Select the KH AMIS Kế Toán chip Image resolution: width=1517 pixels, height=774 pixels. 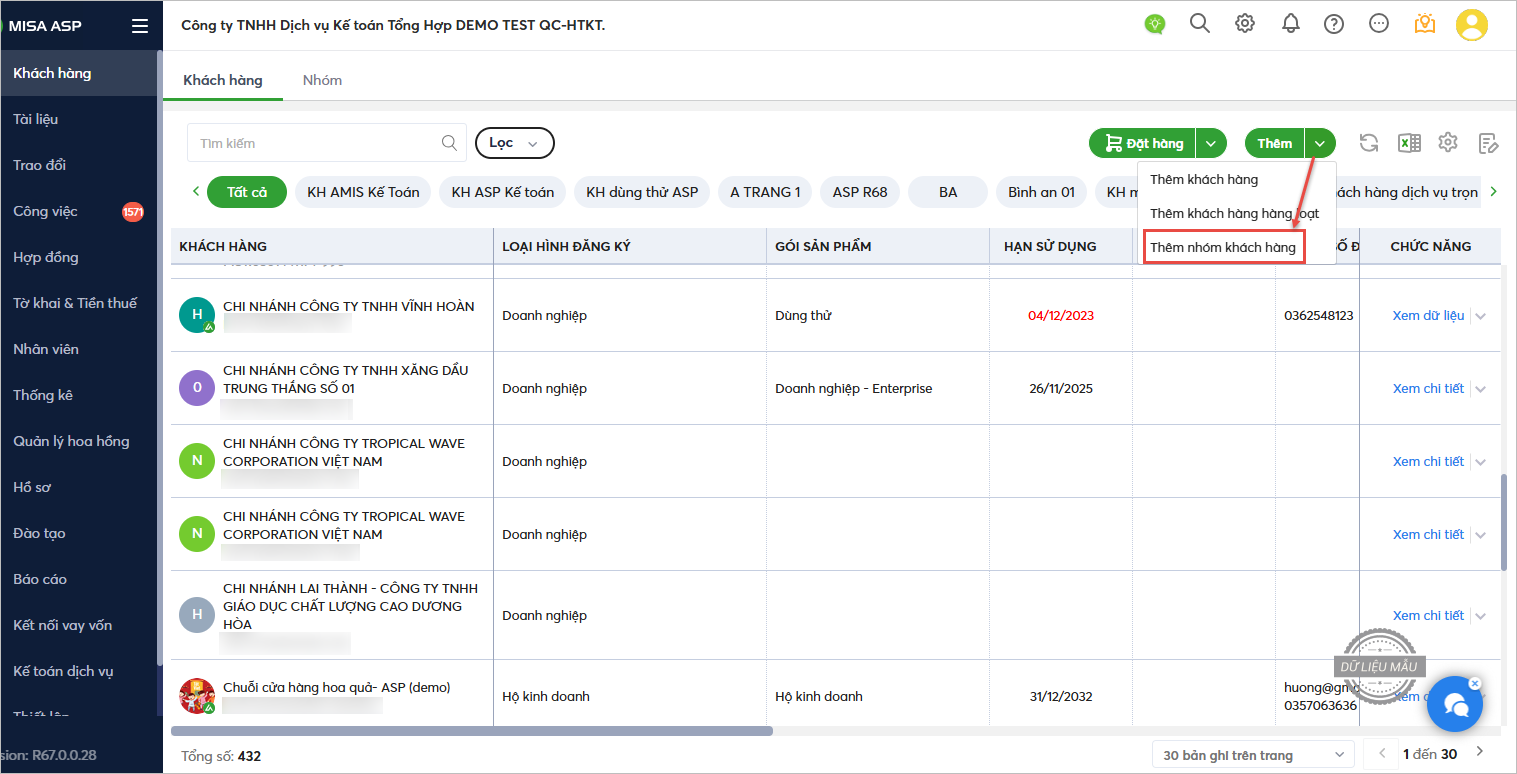click(x=363, y=192)
